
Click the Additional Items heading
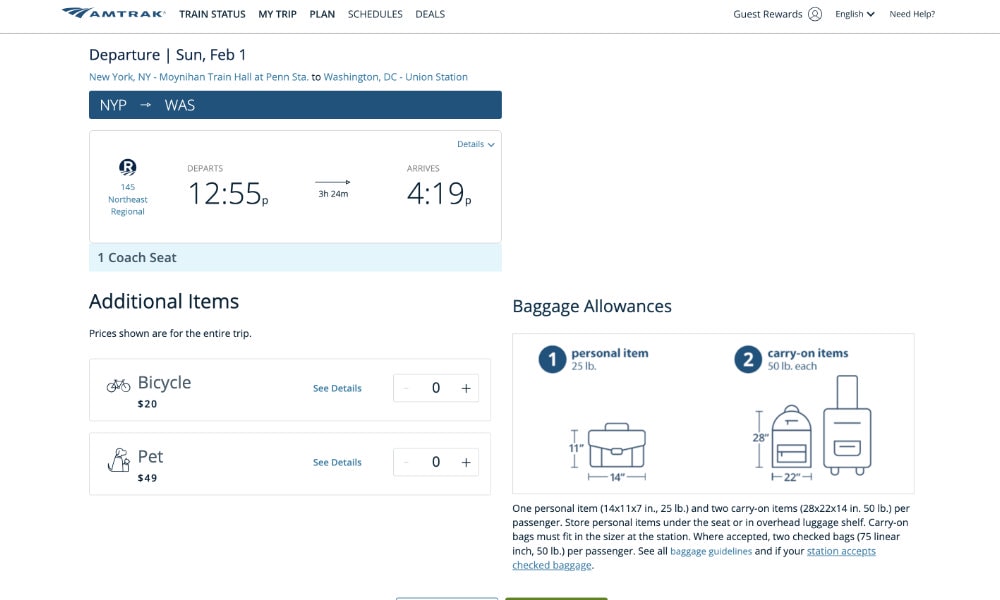pos(164,301)
